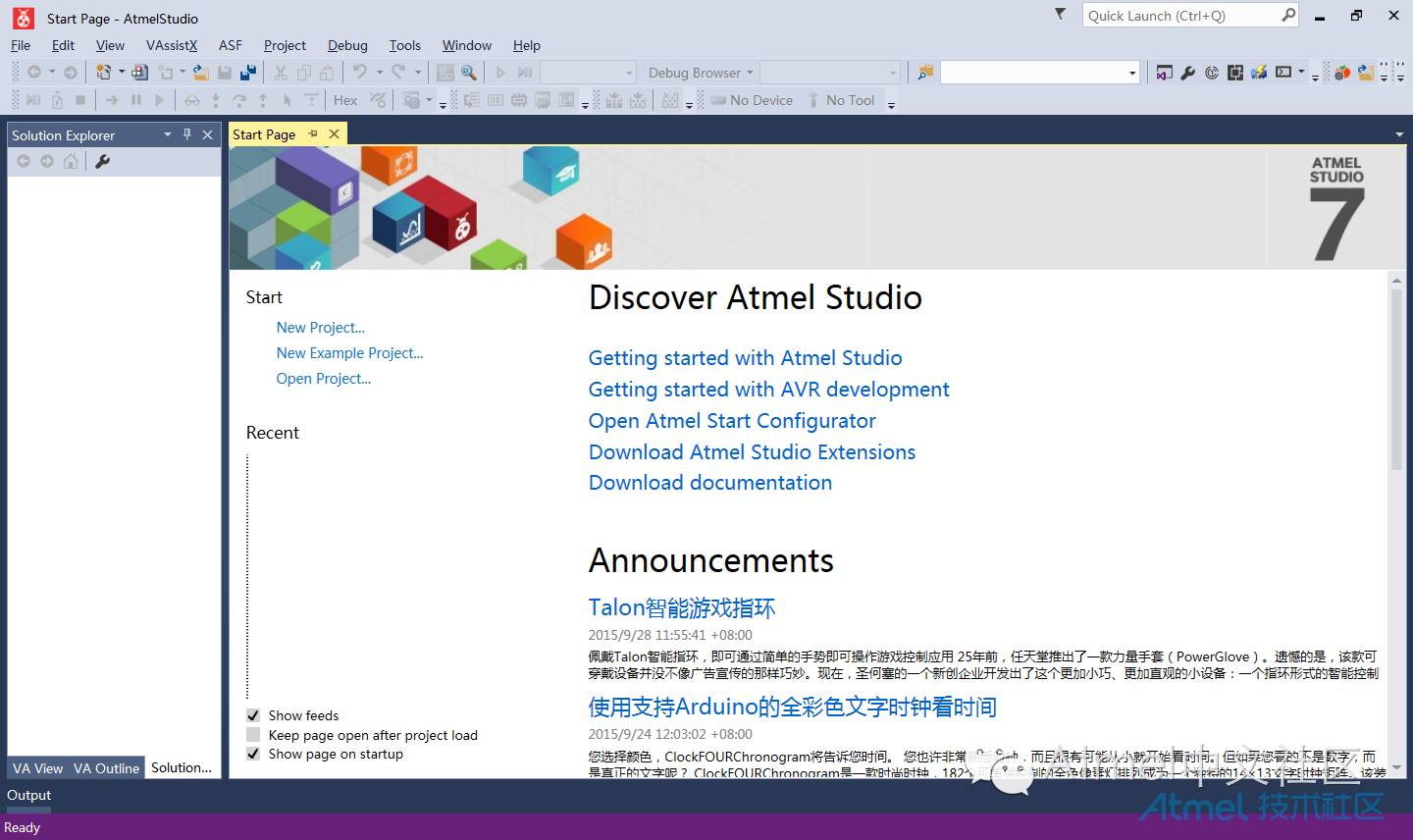
Task: Click Solution Explorer Forward arrow
Action: point(47,161)
